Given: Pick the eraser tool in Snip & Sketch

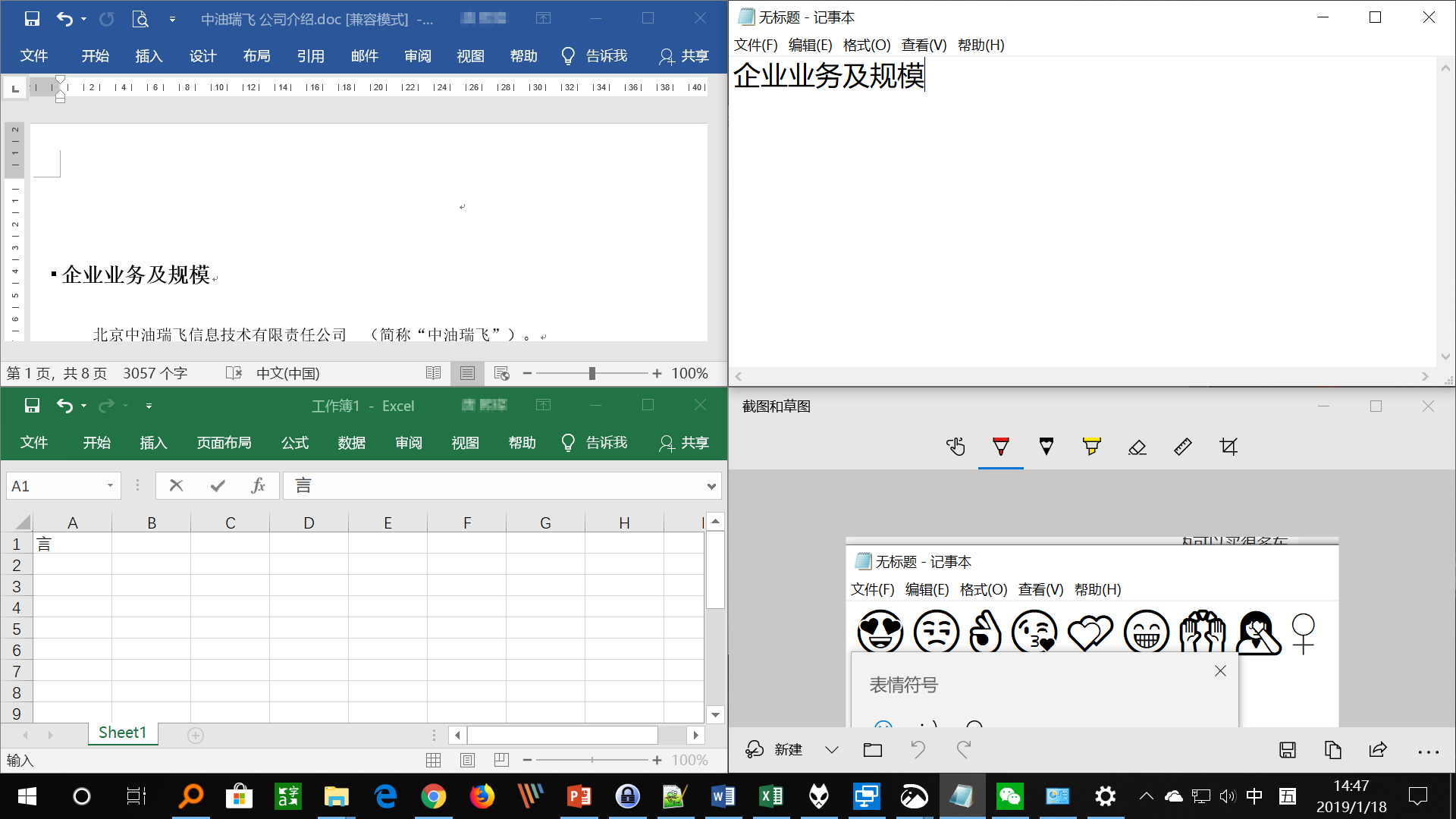Looking at the screenshot, I should click(x=1137, y=447).
